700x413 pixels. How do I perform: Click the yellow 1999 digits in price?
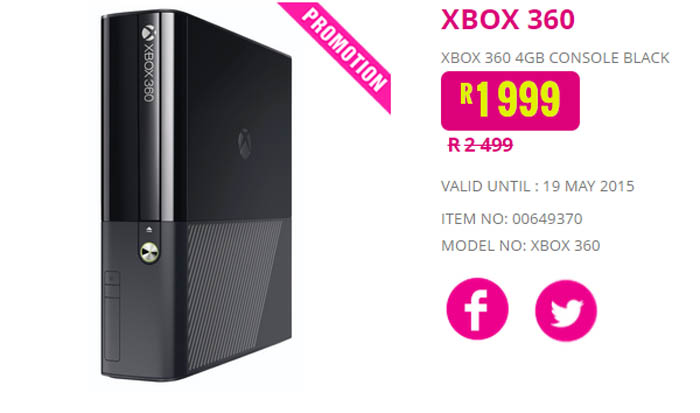pos(518,100)
